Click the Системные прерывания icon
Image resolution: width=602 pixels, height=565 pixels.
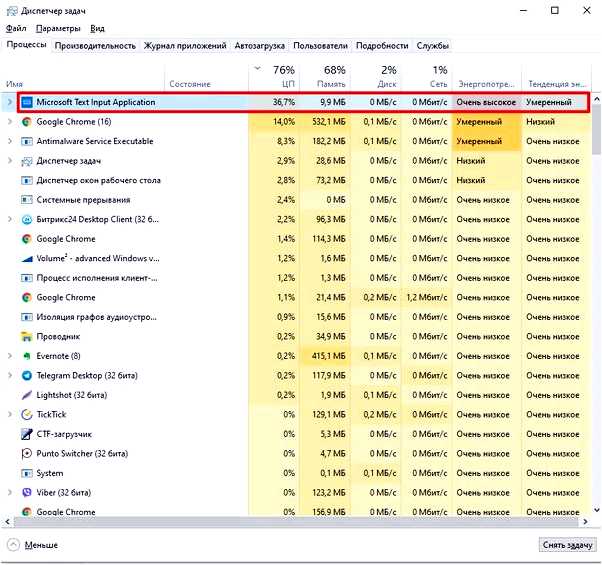tap(26, 200)
